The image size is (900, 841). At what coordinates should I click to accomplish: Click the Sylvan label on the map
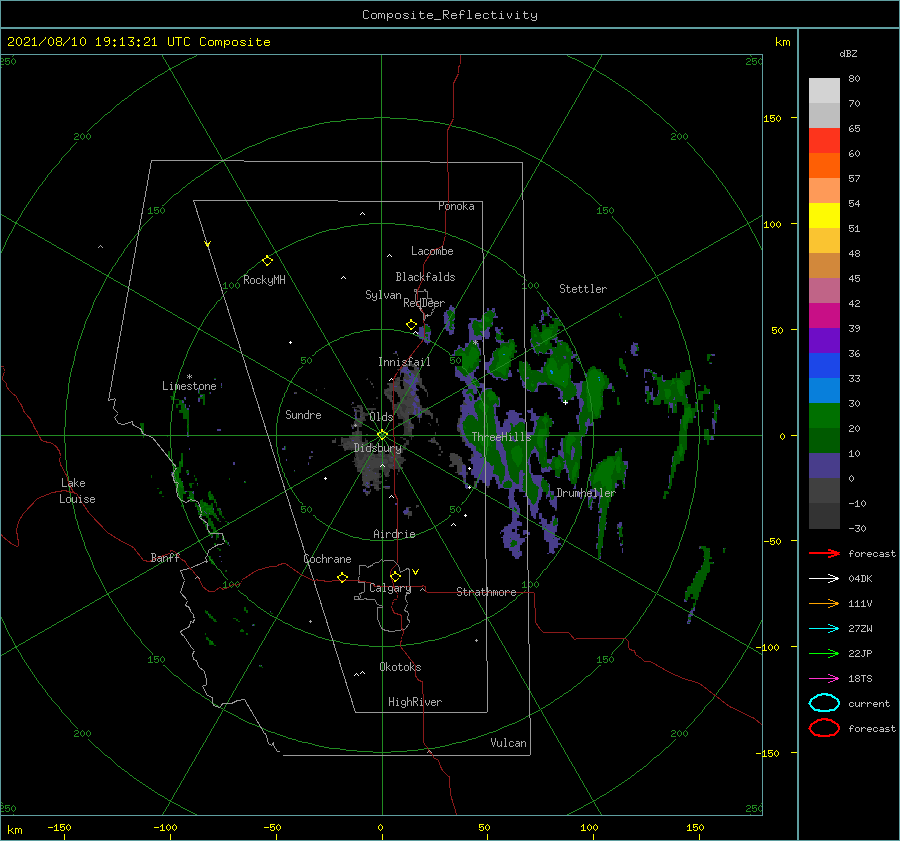(x=383, y=295)
